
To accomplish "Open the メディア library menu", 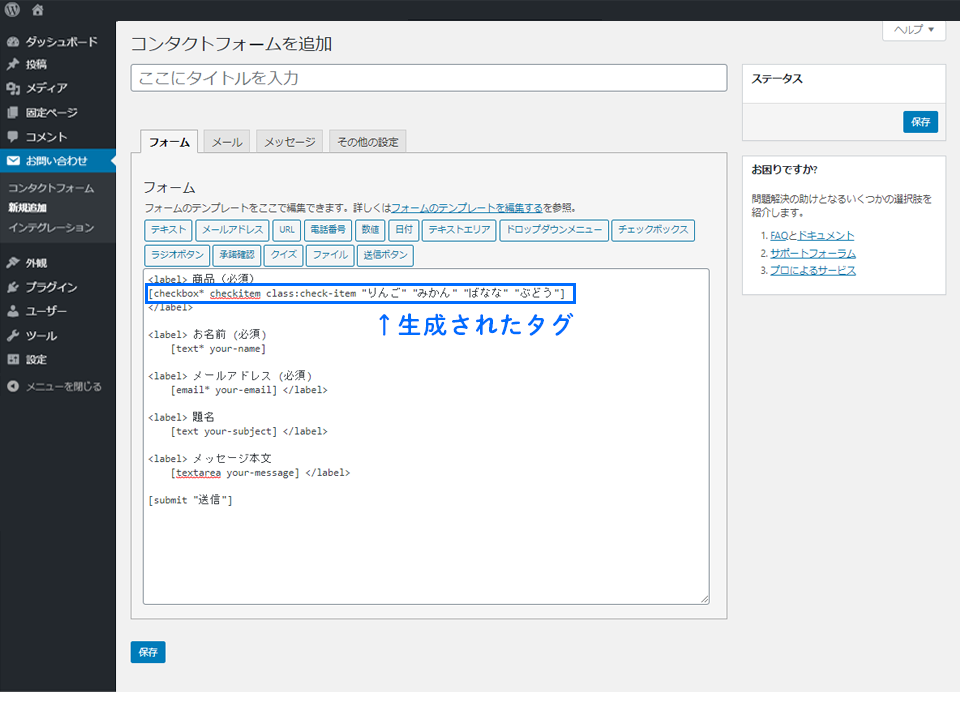I will coord(46,88).
